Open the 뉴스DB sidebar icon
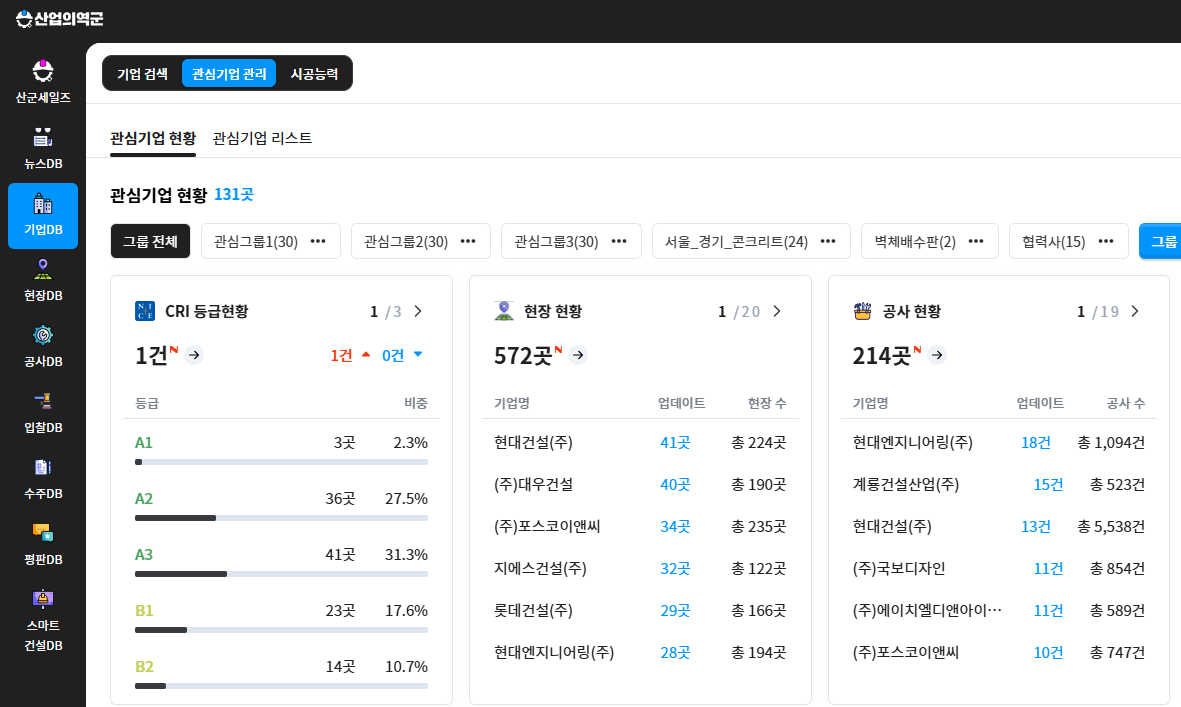This screenshot has height=707, width=1181. pos(43,147)
